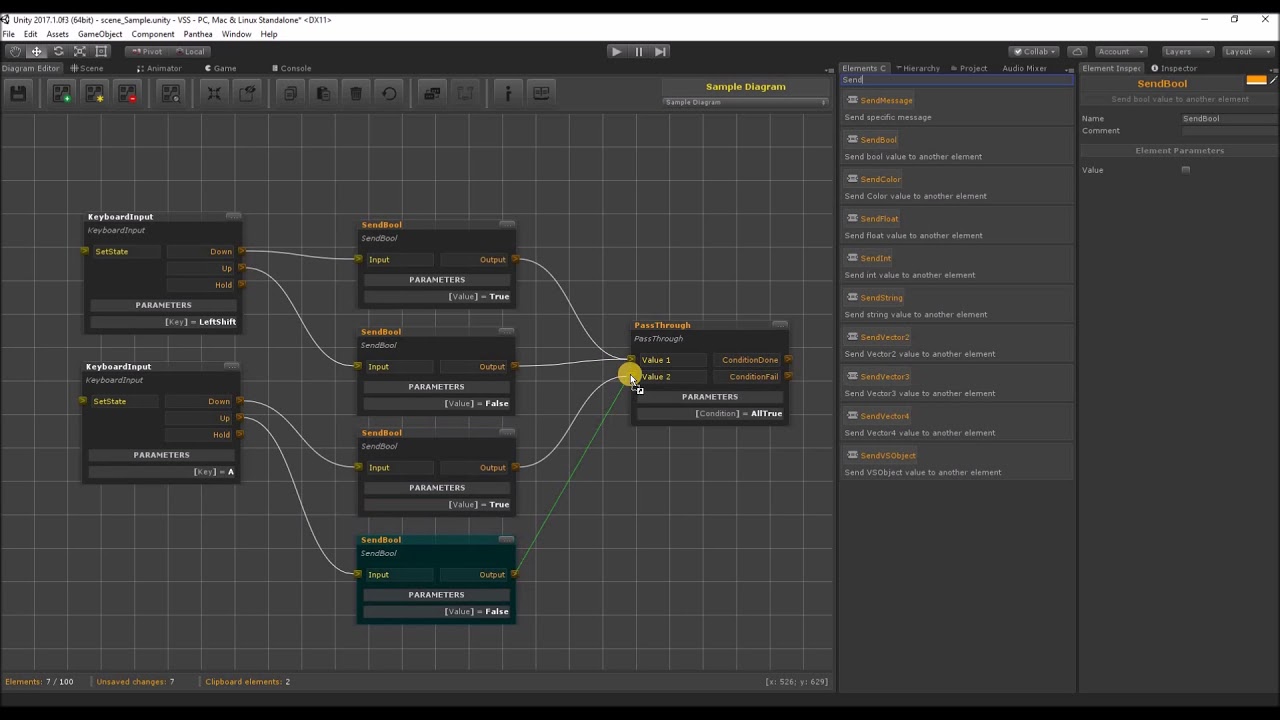
Task: Select the Unity Rotate tool
Action: click(x=58, y=51)
